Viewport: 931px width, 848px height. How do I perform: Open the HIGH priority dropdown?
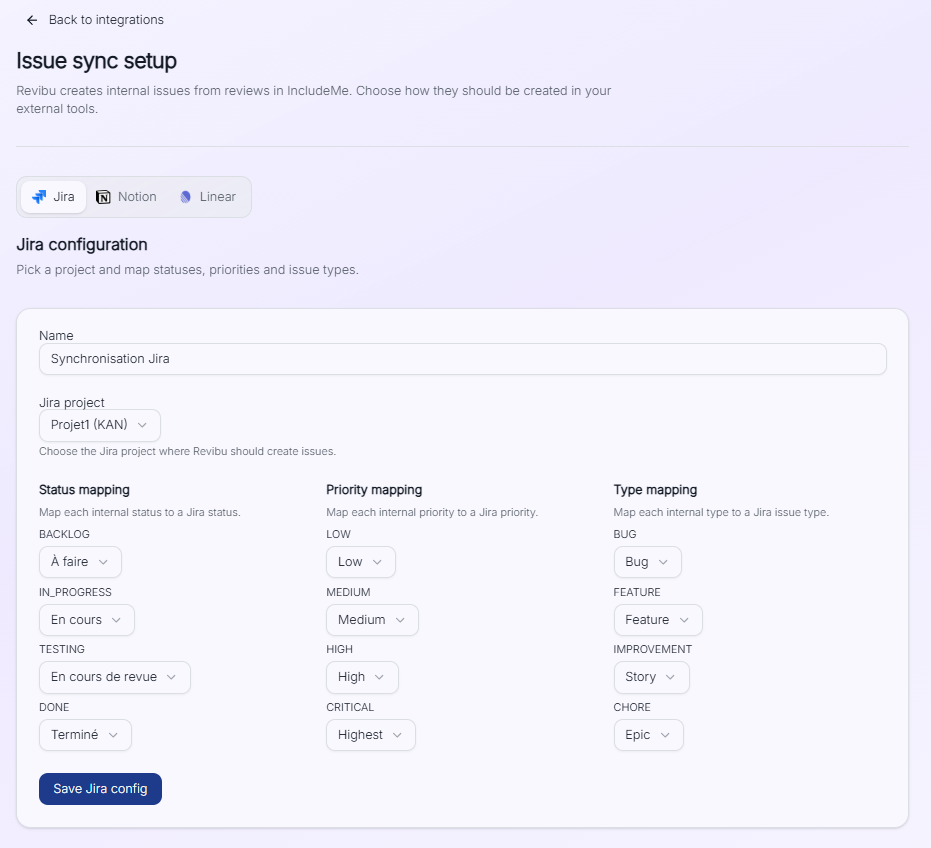pyautogui.click(x=362, y=677)
